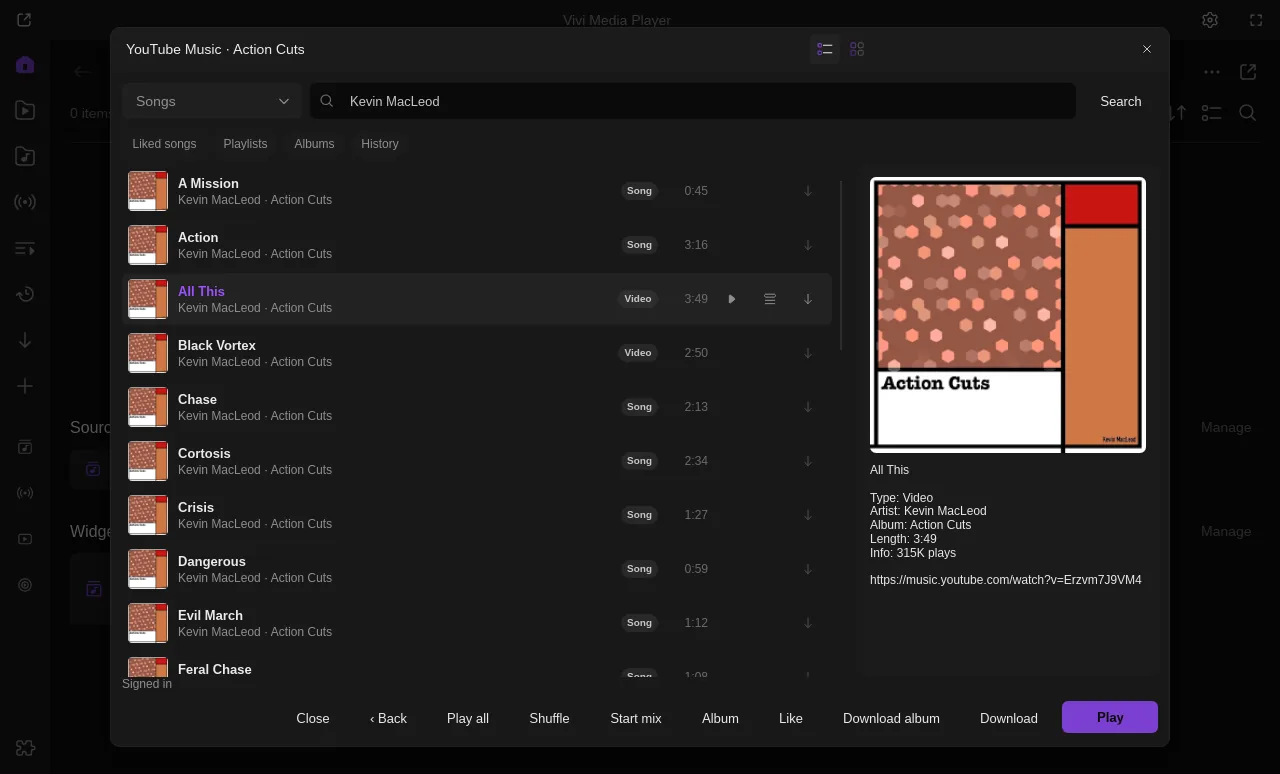
Task: Click the Album button in the bottom bar
Action: [720, 718]
